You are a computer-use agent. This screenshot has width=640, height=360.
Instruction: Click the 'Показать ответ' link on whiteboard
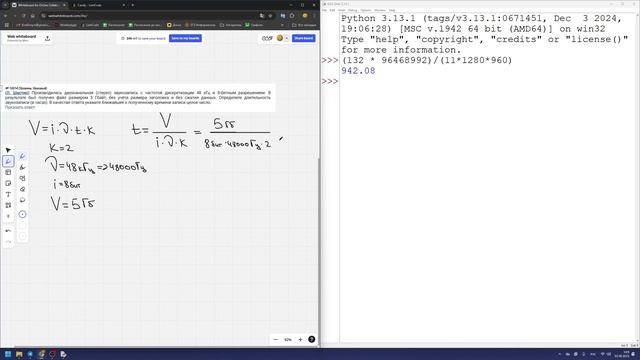point(20,107)
